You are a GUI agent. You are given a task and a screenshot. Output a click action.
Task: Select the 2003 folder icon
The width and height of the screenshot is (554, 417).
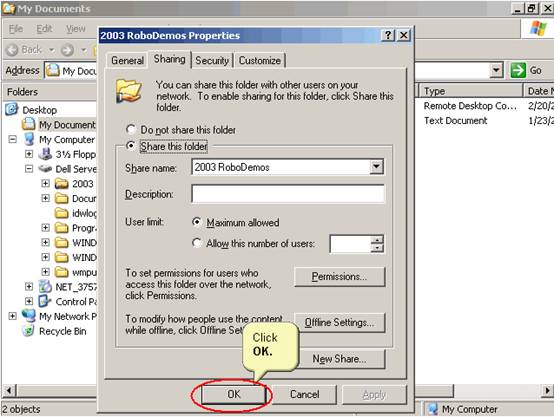pos(61,183)
